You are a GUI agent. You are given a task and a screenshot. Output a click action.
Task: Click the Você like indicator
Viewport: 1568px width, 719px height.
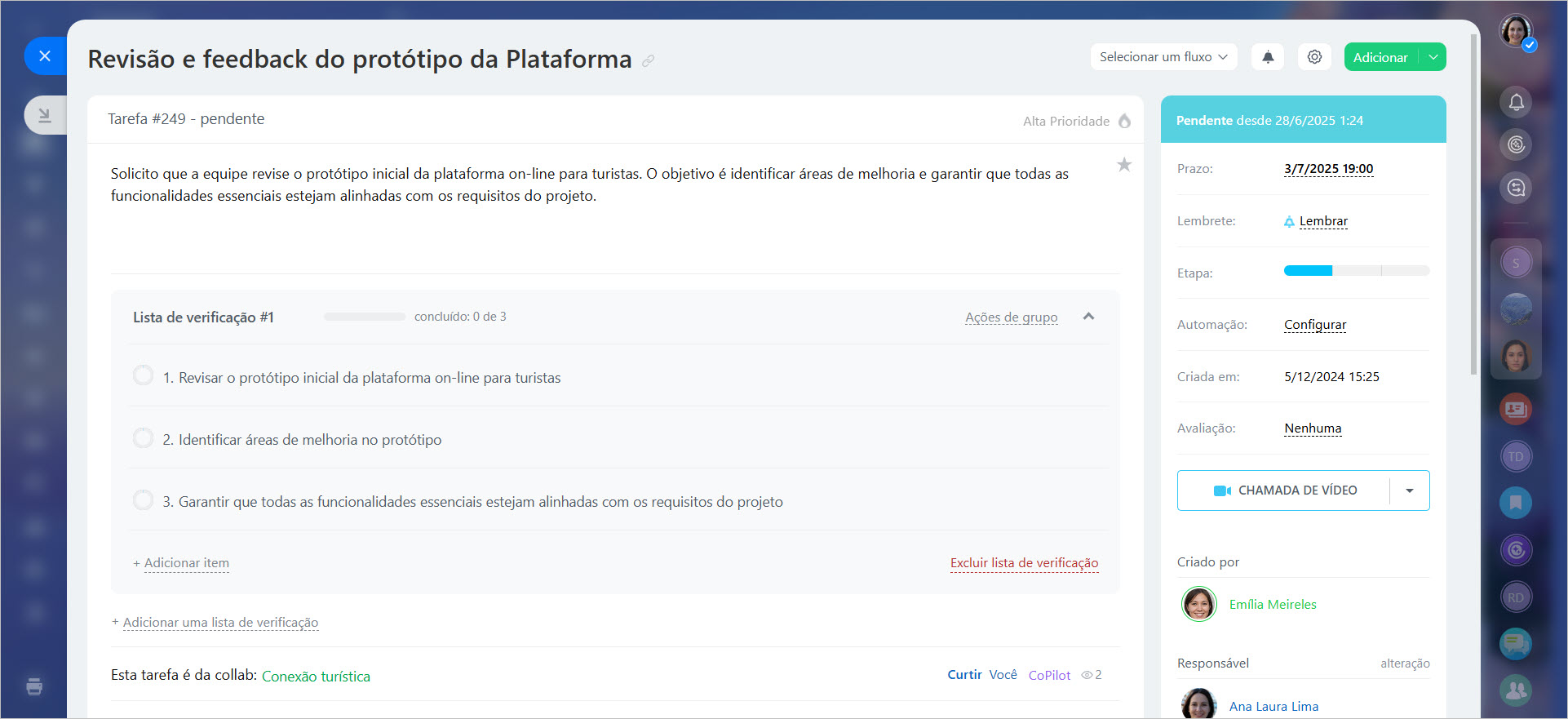click(x=1003, y=675)
